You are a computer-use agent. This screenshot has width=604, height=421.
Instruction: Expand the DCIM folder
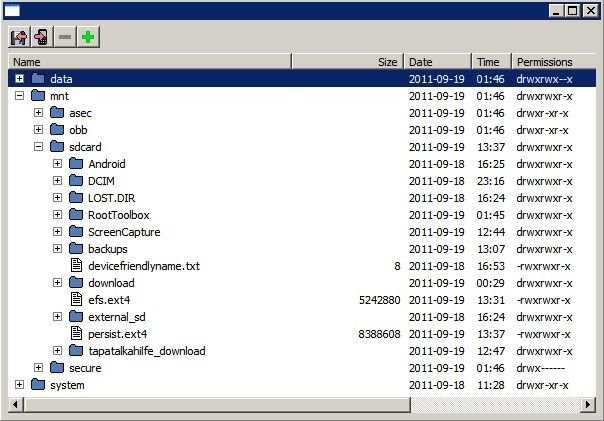(x=57, y=180)
